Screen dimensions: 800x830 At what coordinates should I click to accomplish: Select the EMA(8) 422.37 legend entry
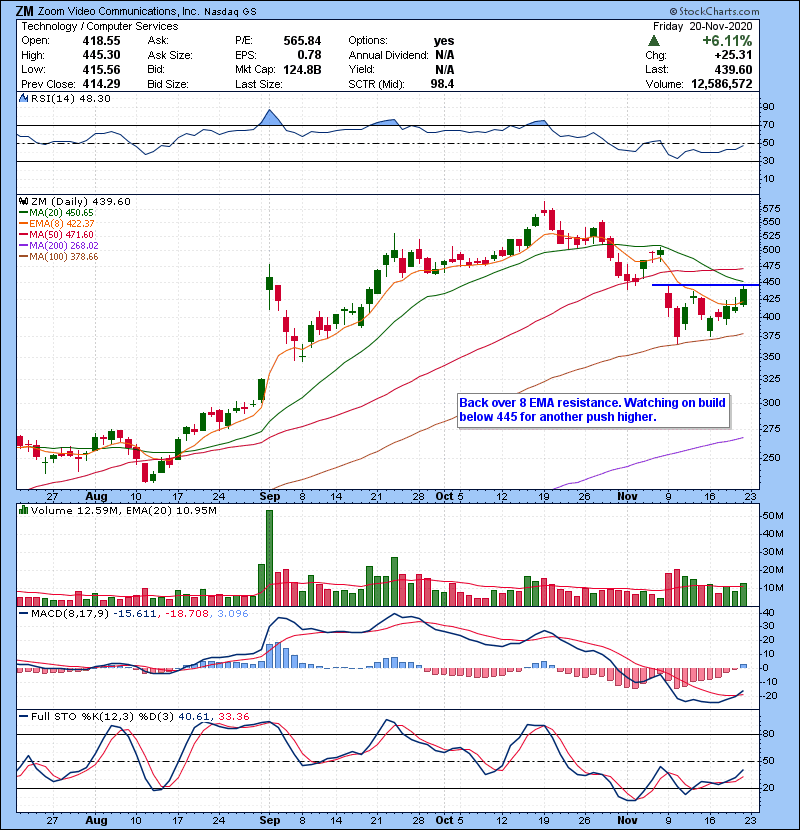(x=56, y=224)
